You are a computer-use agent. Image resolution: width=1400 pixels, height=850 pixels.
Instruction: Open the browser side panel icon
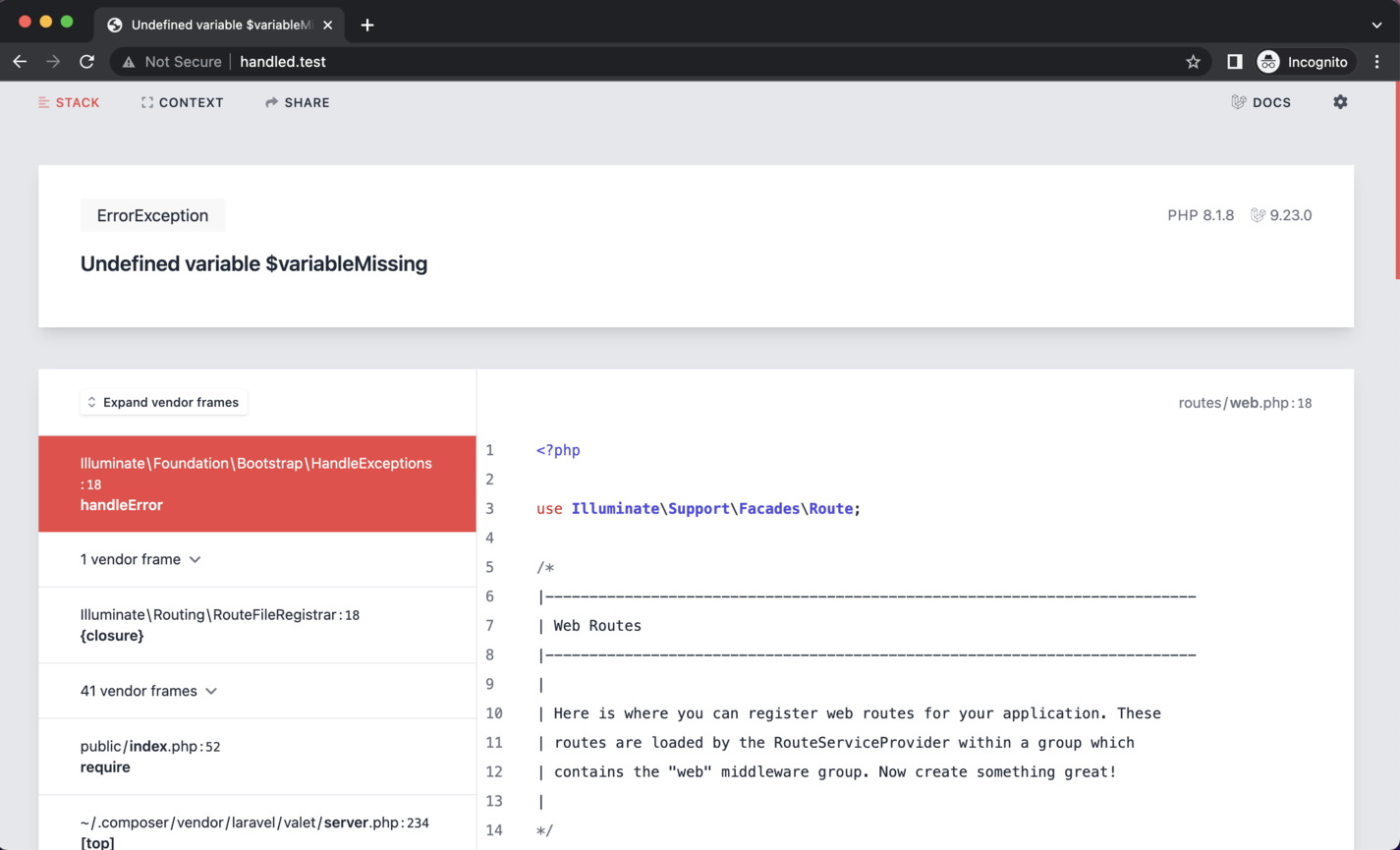1234,62
